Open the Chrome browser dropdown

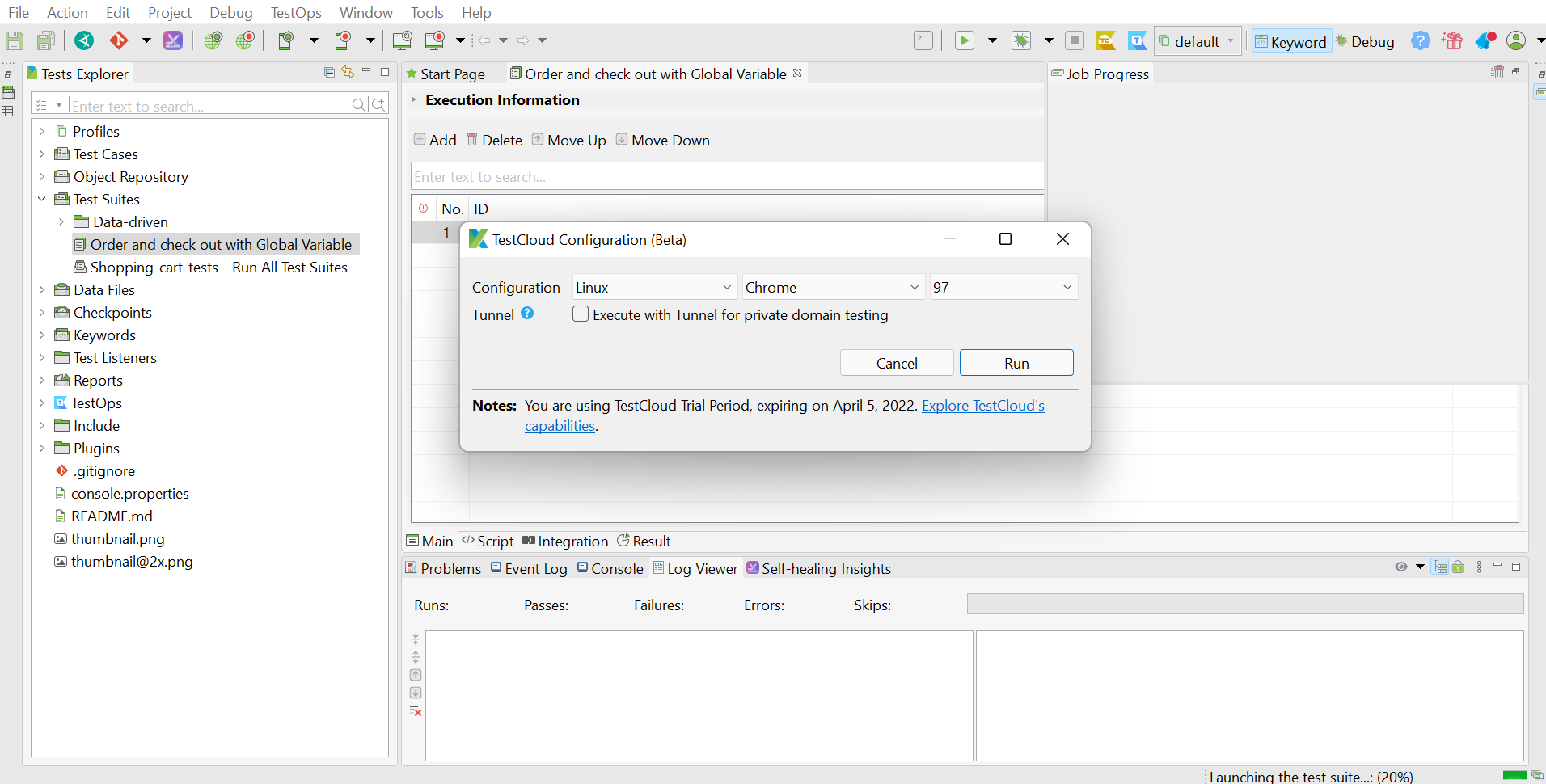pyautogui.click(x=833, y=287)
